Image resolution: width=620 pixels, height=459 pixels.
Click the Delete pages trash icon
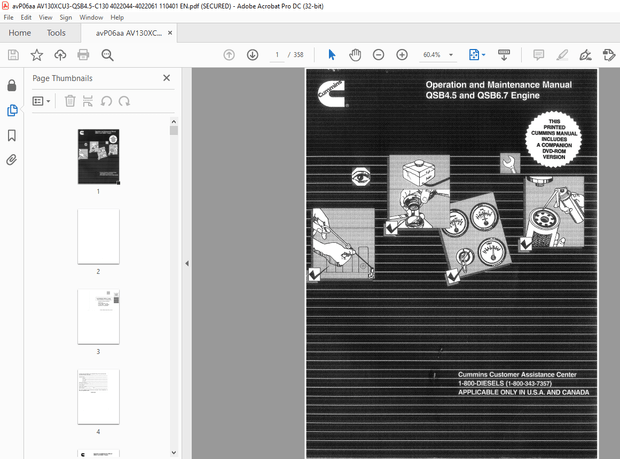point(70,101)
